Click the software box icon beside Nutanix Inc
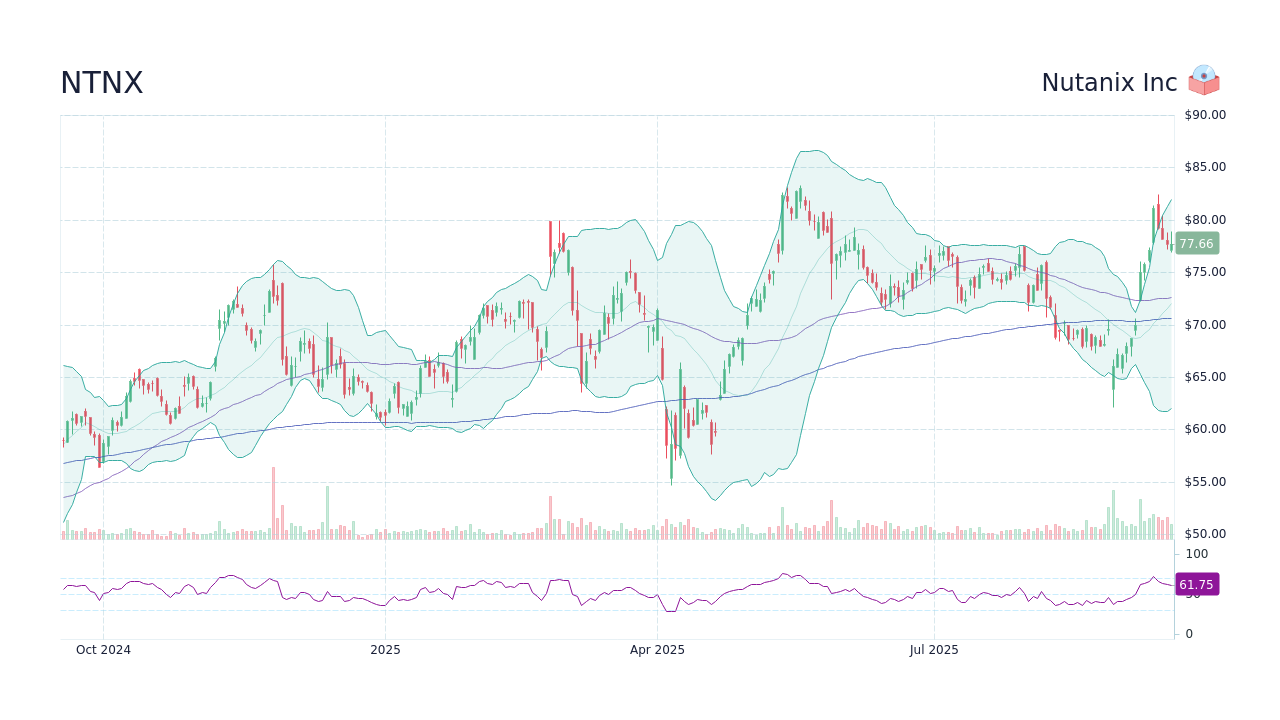This screenshot has width=1280, height=720. pos(1204,81)
